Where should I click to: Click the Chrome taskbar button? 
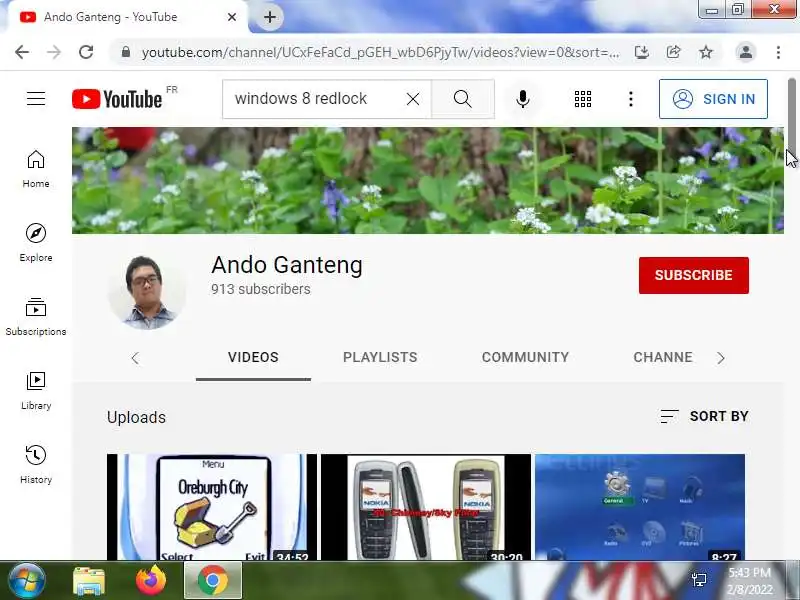(x=213, y=581)
